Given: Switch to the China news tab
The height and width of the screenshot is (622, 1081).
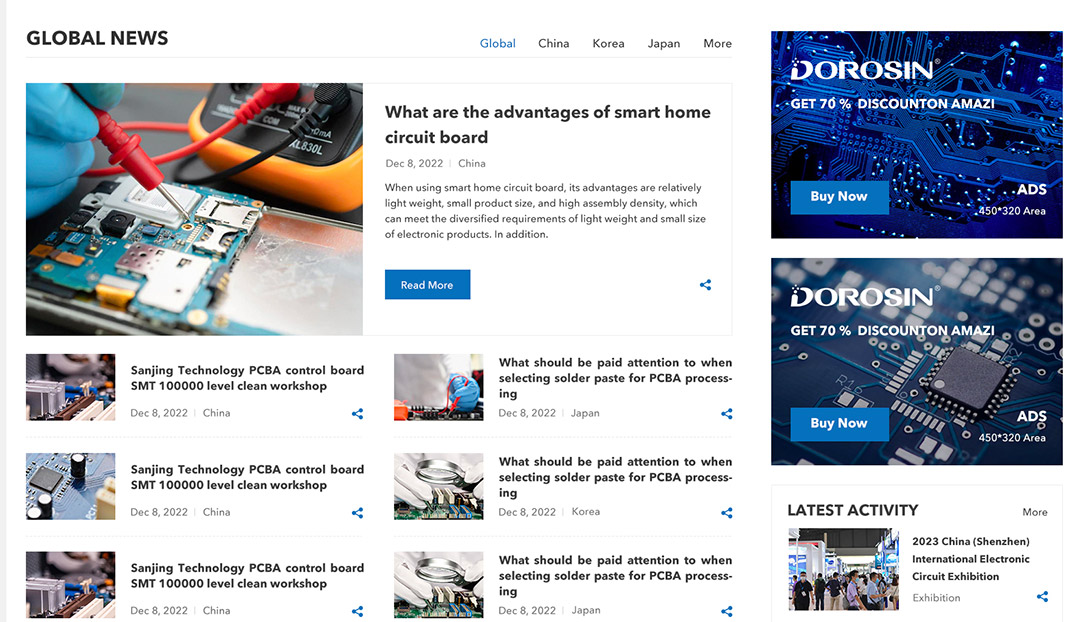Looking at the screenshot, I should (553, 44).
